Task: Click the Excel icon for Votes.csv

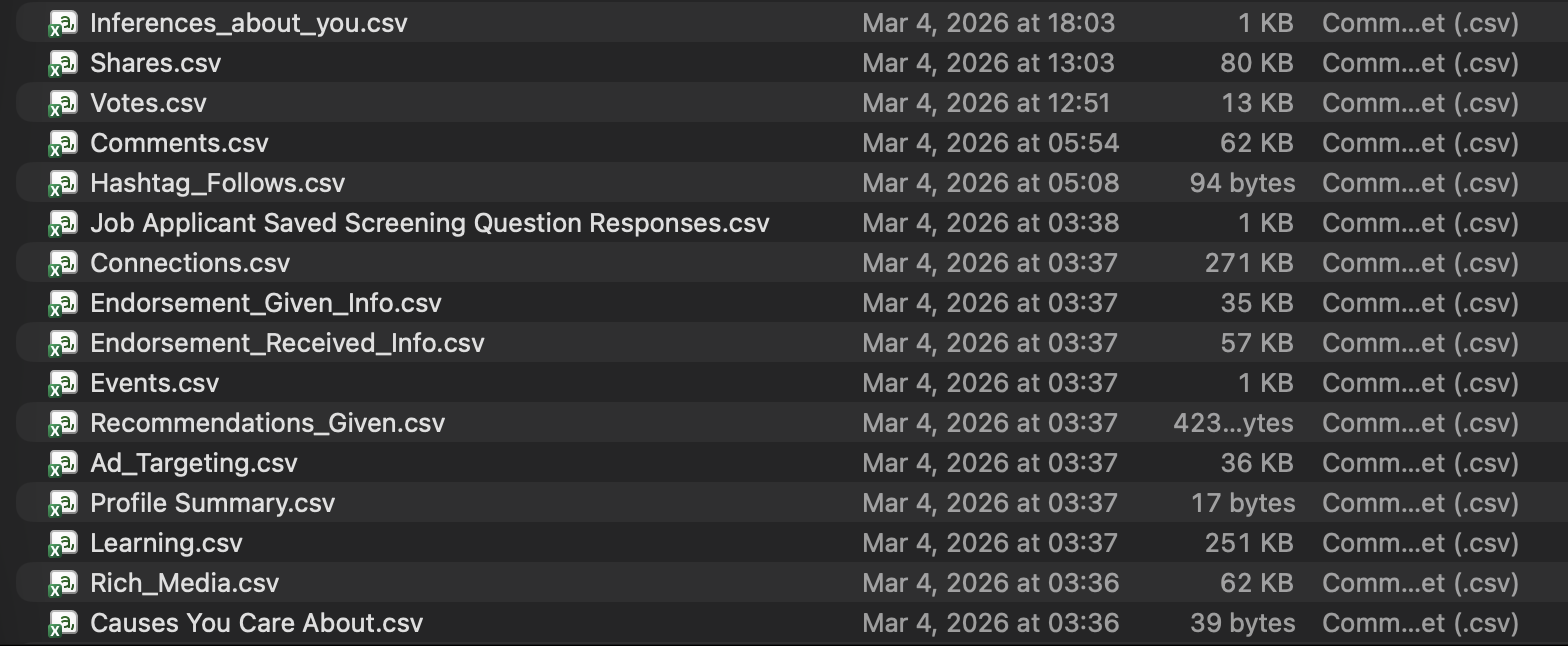Action: tap(63, 102)
